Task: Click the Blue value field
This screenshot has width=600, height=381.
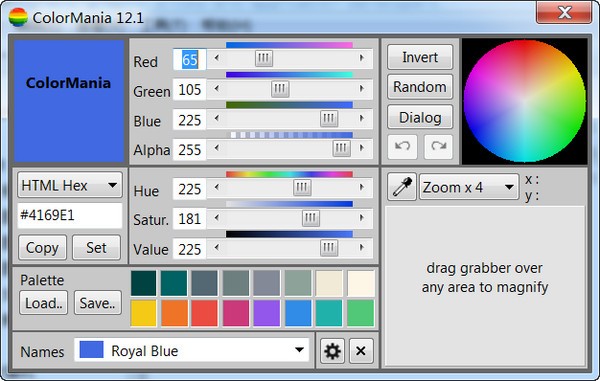Action: click(189, 120)
